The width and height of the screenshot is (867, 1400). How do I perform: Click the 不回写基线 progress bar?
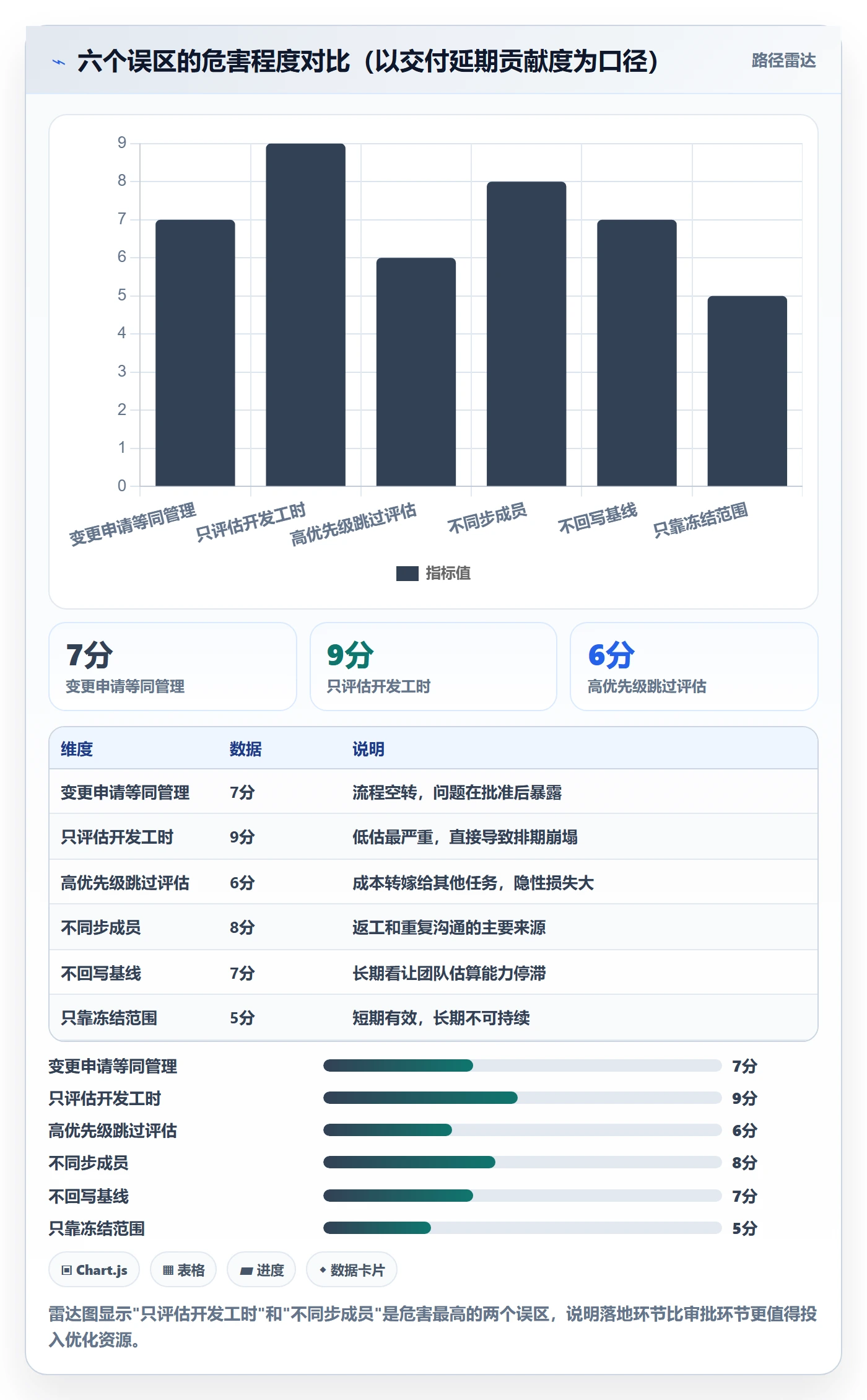click(522, 1196)
